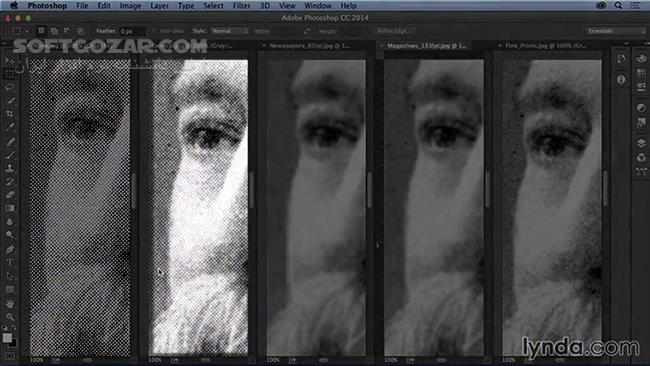The height and width of the screenshot is (366, 650).
Task: Open the File menu
Action: pos(82,6)
